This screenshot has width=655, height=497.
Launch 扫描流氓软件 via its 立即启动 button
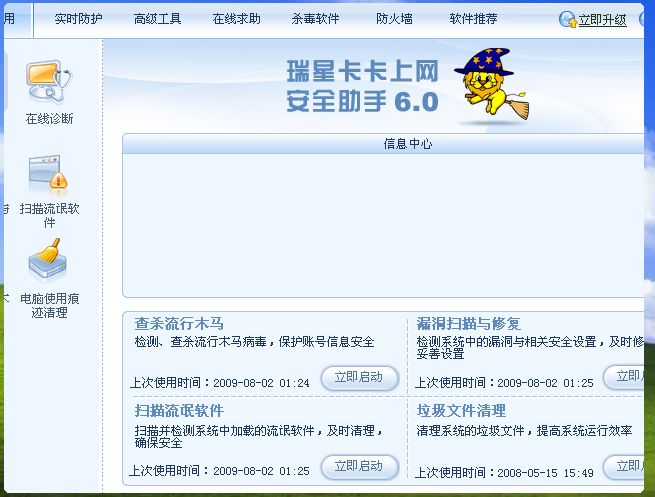click(x=359, y=466)
